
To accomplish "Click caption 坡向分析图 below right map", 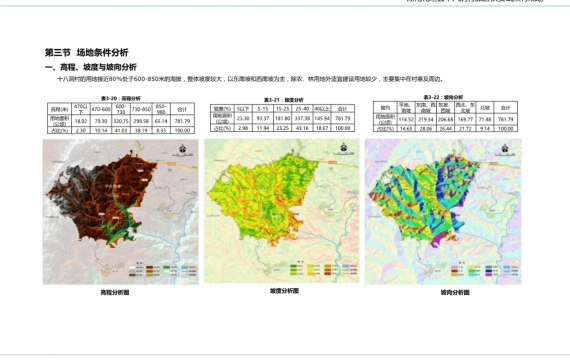I will (x=455, y=292).
